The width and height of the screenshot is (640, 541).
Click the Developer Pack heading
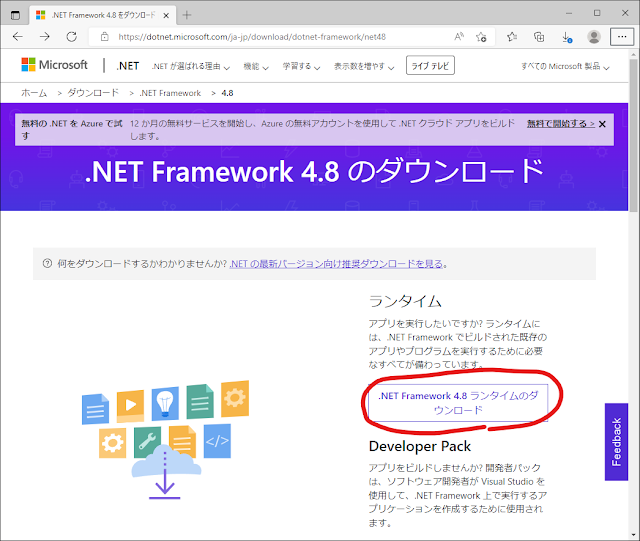[x=420, y=446]
